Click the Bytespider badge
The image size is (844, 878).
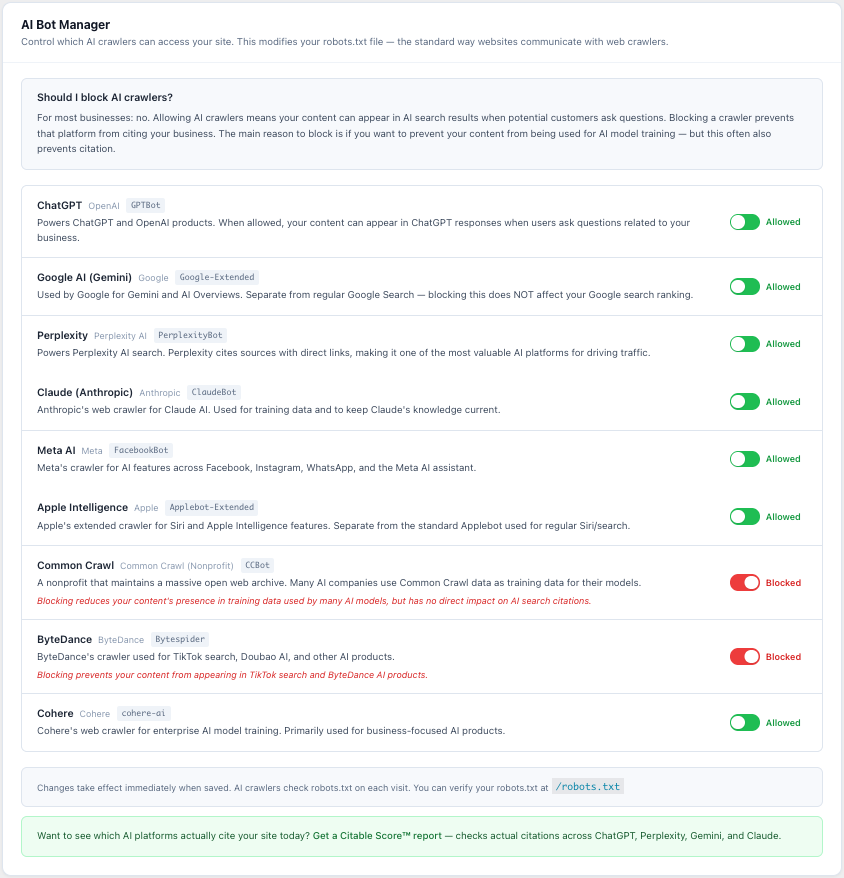click(x=180, y=639)
